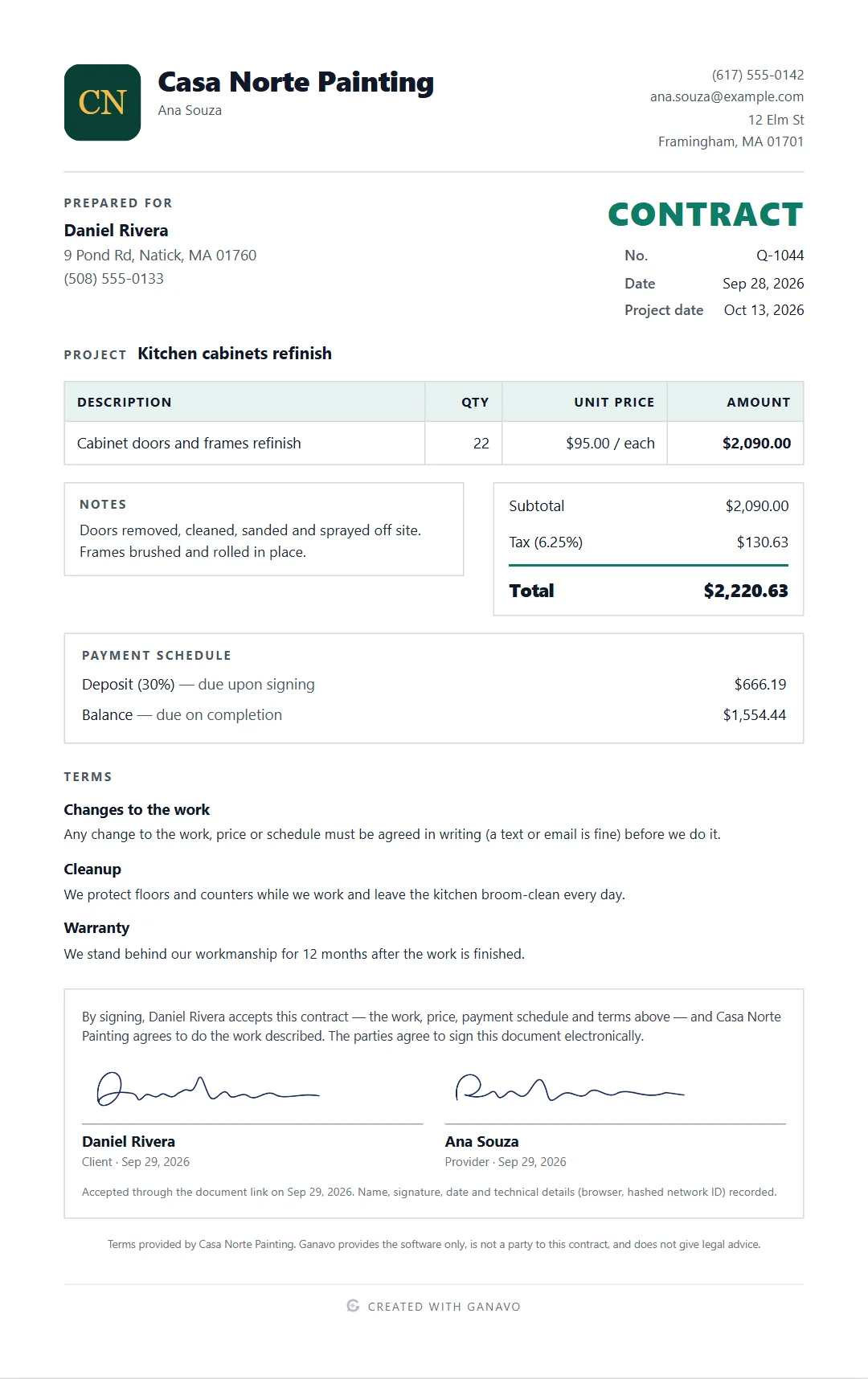The width and height of the screenshot is (868, 1379).
Task: Click Daniel Rivera's handwritten signature
Action: [x=208, y=1090]
